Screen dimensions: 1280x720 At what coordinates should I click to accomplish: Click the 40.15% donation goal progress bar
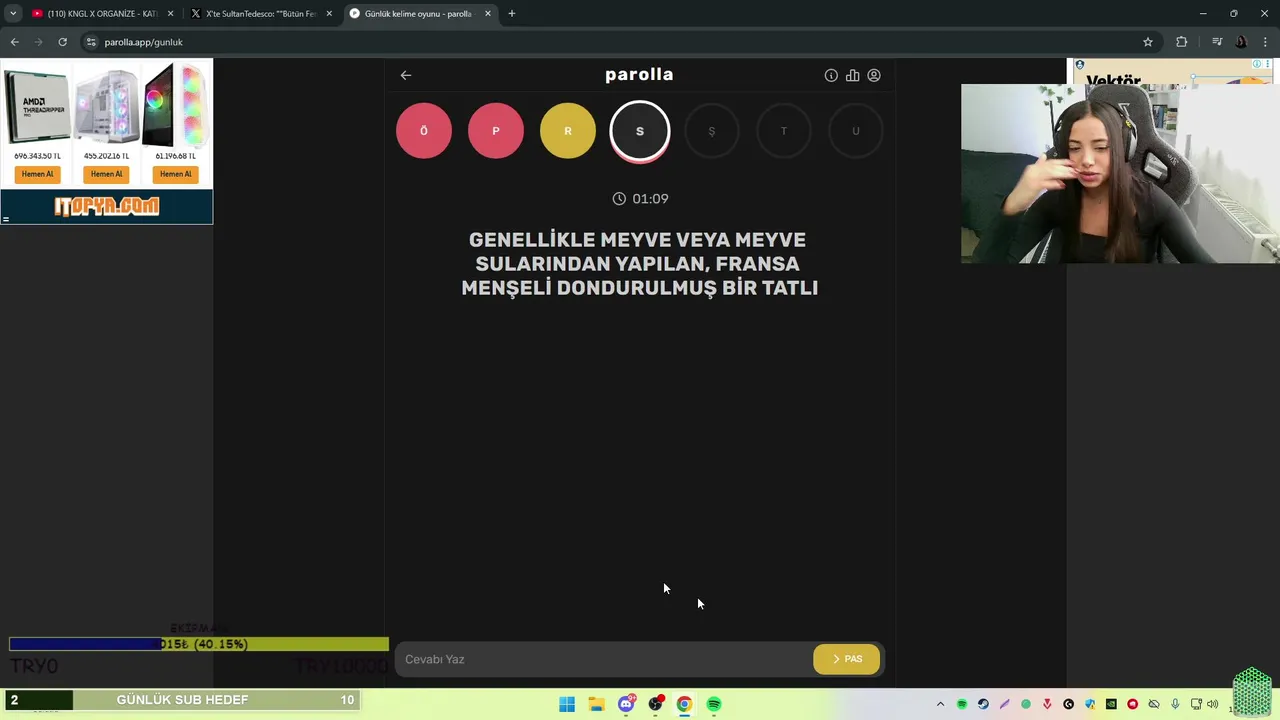199,644
